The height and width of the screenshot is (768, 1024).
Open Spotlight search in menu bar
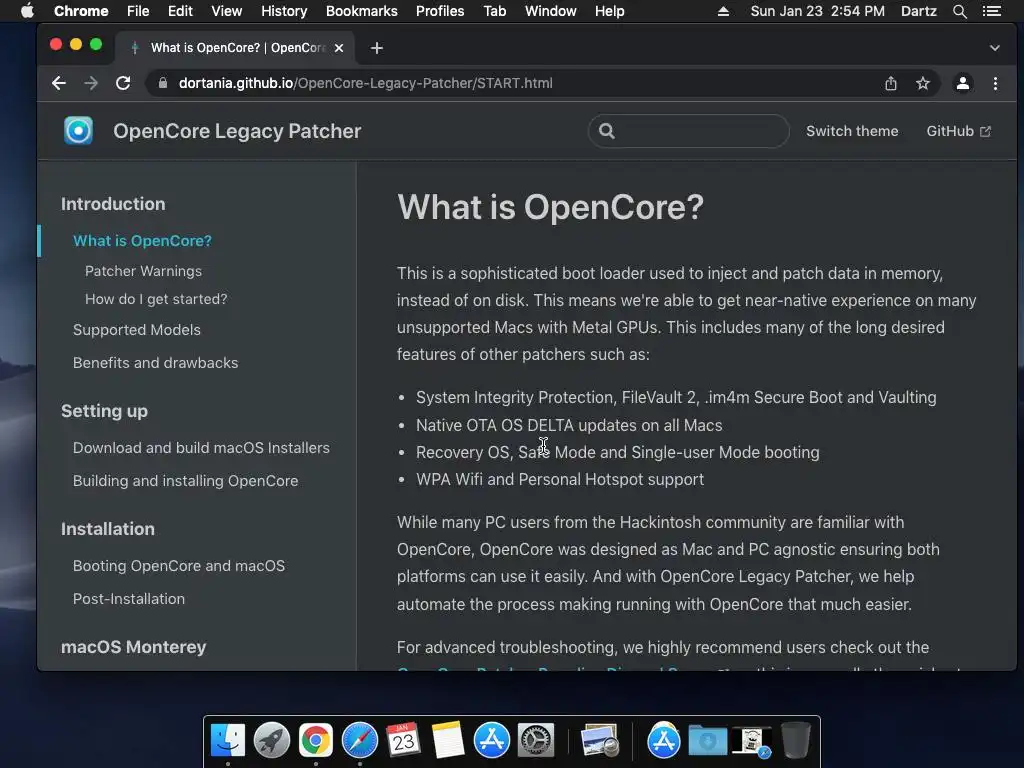959,11
